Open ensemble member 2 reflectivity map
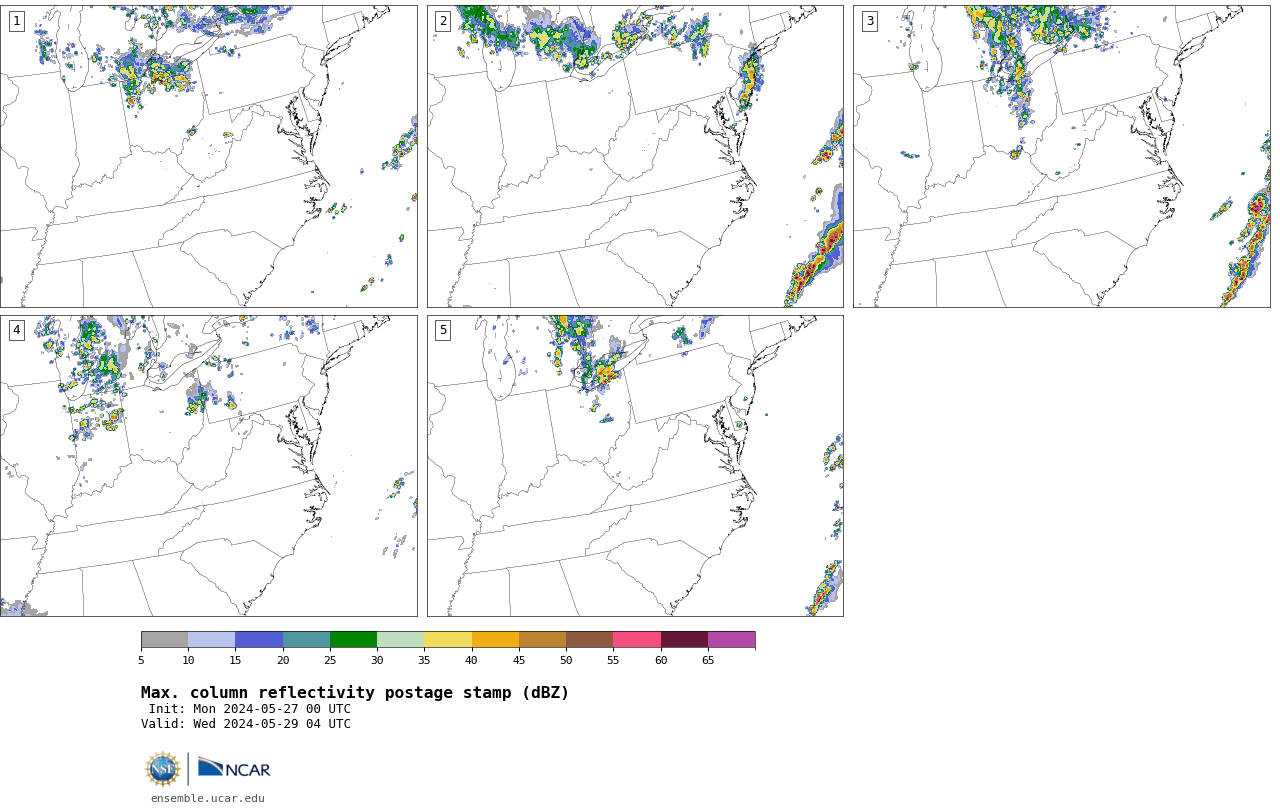Viewport: 1280px width, 809px height. click(635, 156)
